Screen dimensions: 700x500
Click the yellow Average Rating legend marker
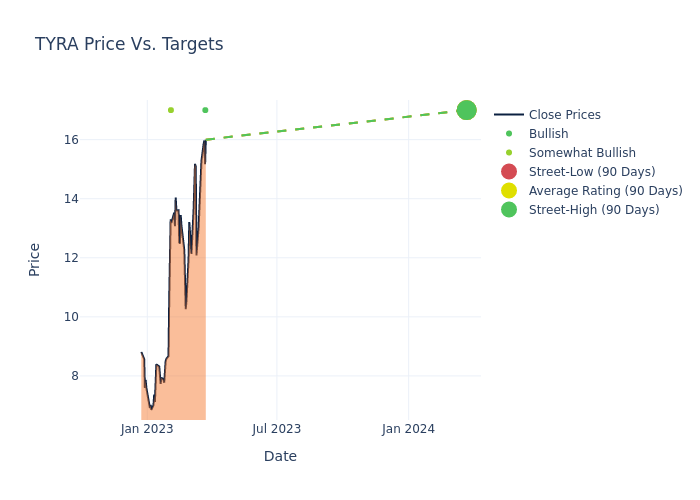point(509,191)
